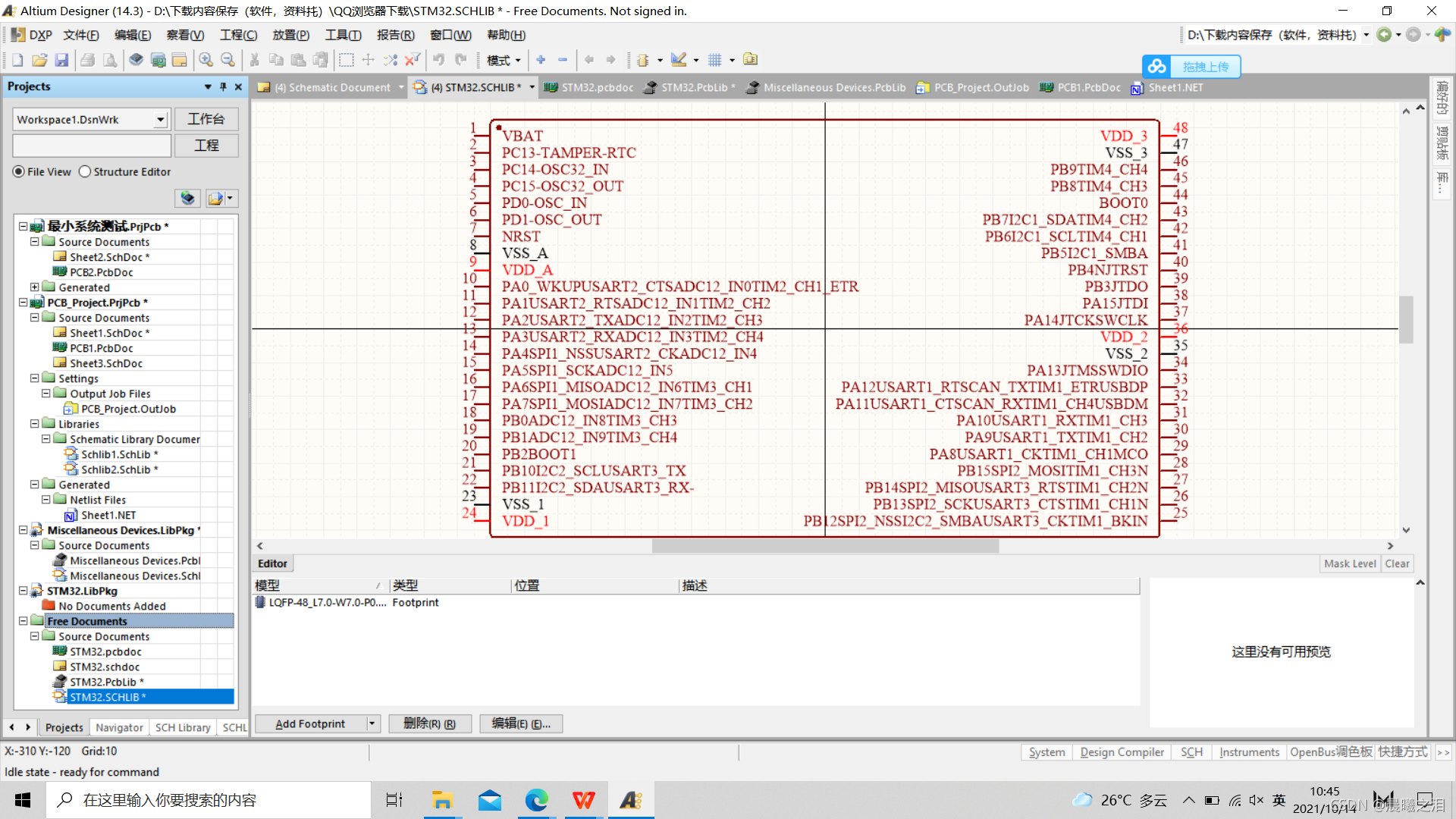The height and width of the screenshot is (819, 1456).
Task: Click the clear filter icon
Action: coord(413,60)
